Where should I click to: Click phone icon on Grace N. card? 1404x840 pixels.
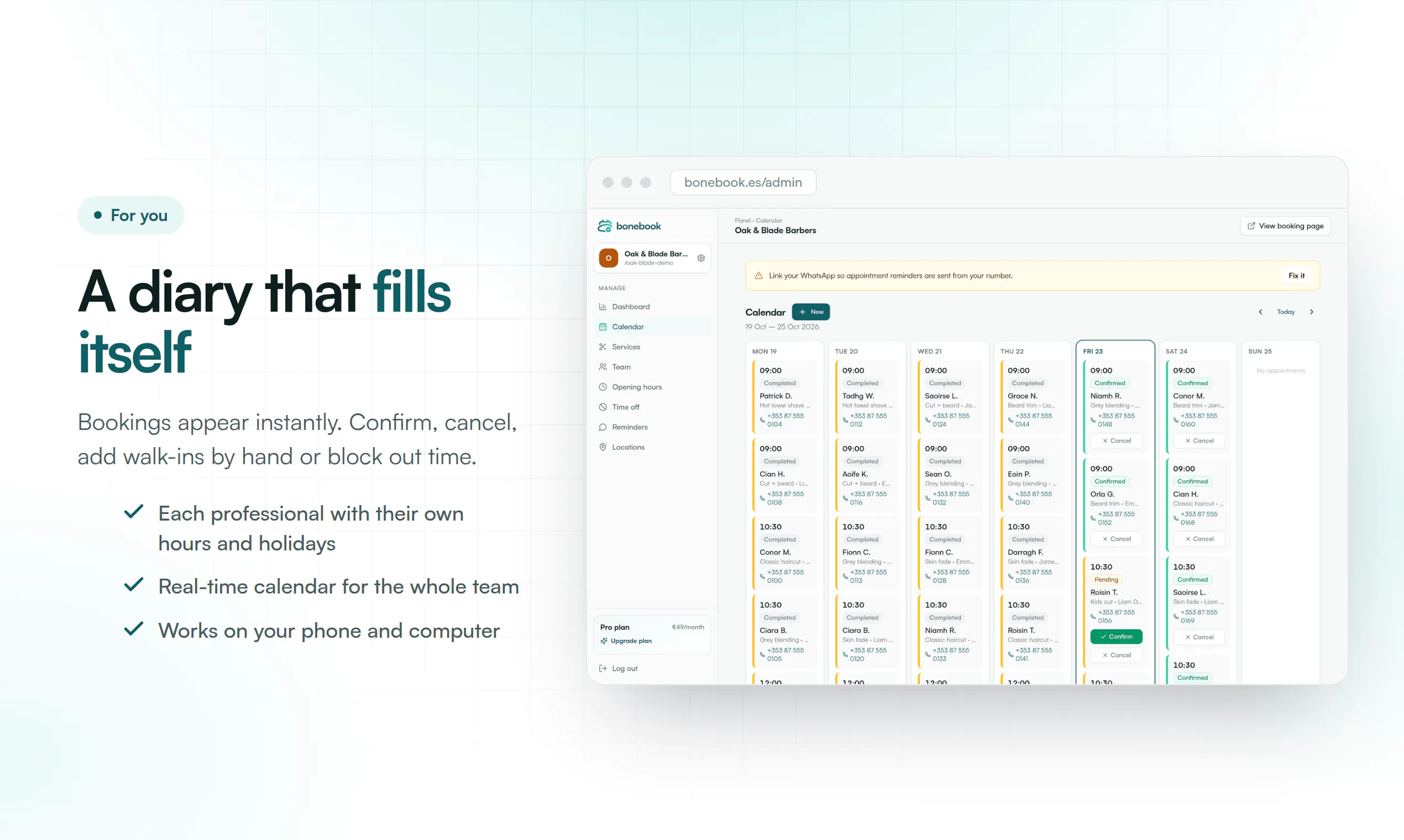click(x=1010, y=419)
